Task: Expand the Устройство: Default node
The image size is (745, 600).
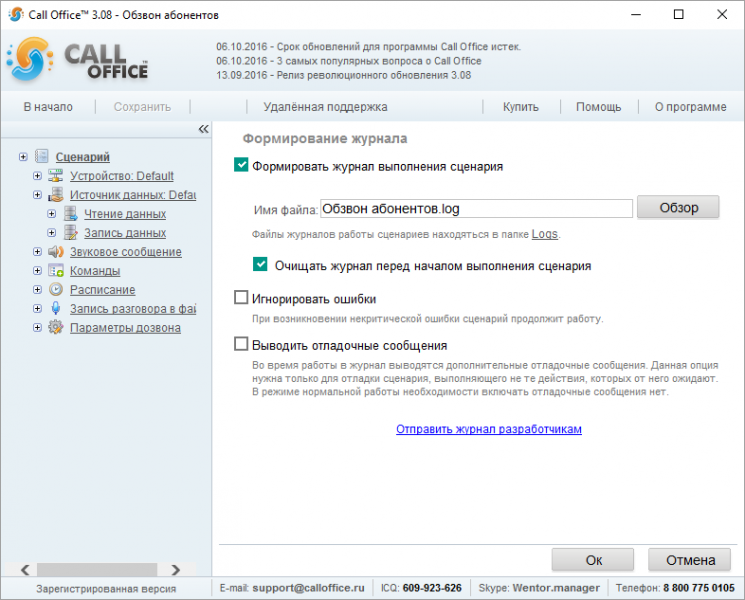Action: pyautogui.click(x=37, y=176)
